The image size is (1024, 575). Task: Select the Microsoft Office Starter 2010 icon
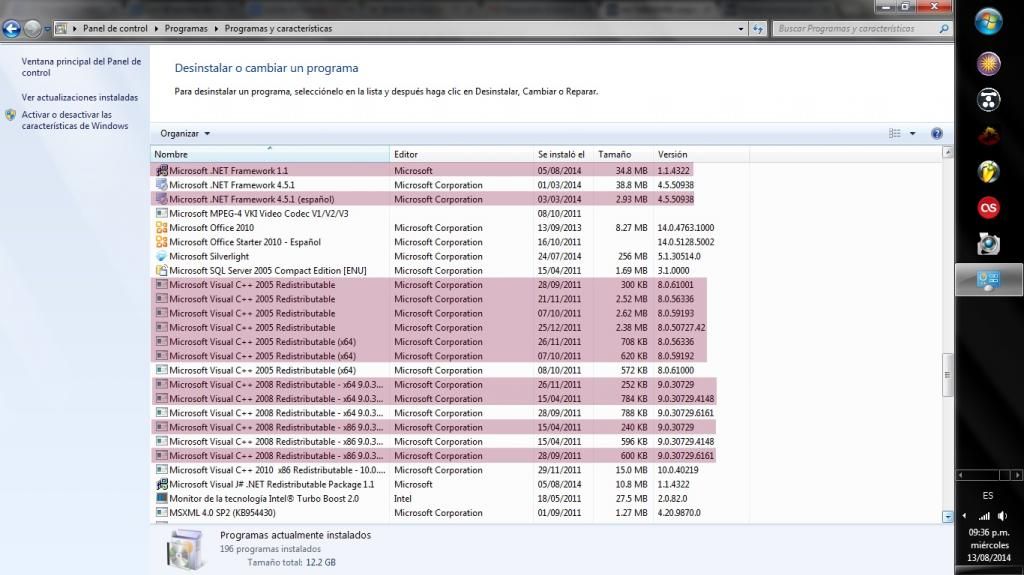pyautogui.click(x=161, y=242)
